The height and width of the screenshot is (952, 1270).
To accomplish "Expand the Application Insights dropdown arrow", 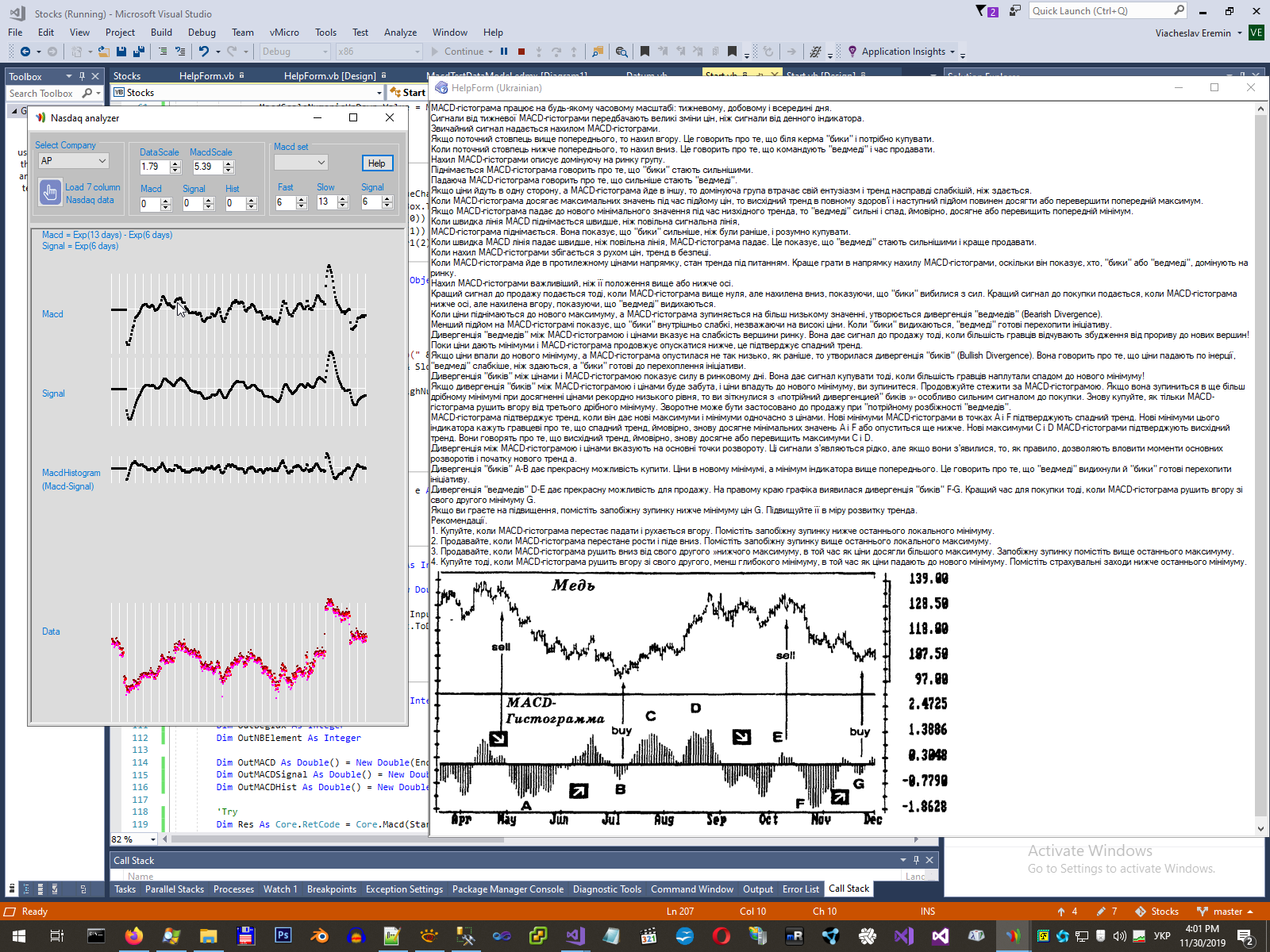I will coord(952,52).
